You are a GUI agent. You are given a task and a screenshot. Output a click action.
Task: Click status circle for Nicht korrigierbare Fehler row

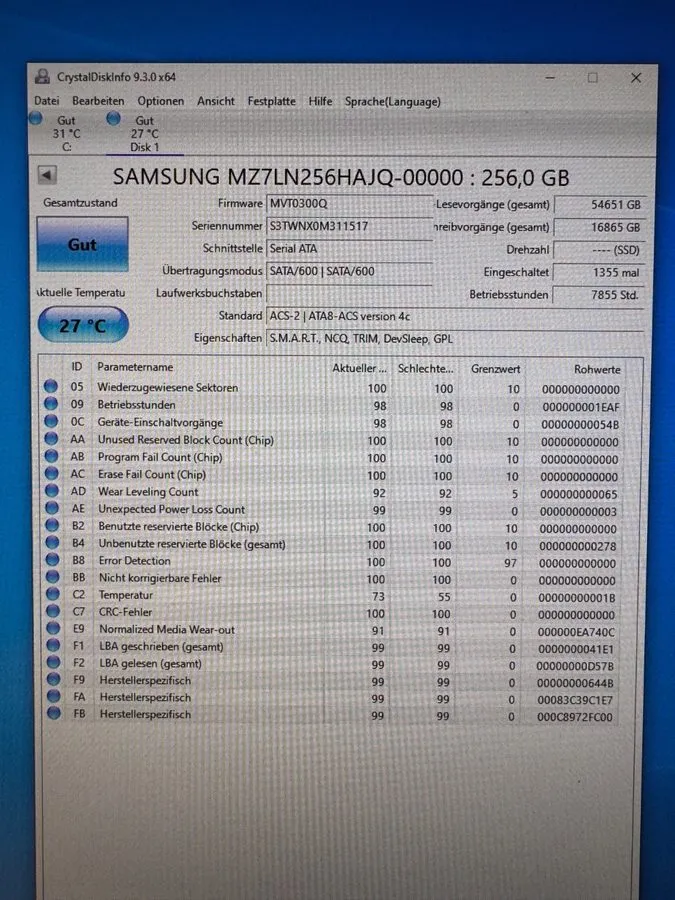click(53, 576)
